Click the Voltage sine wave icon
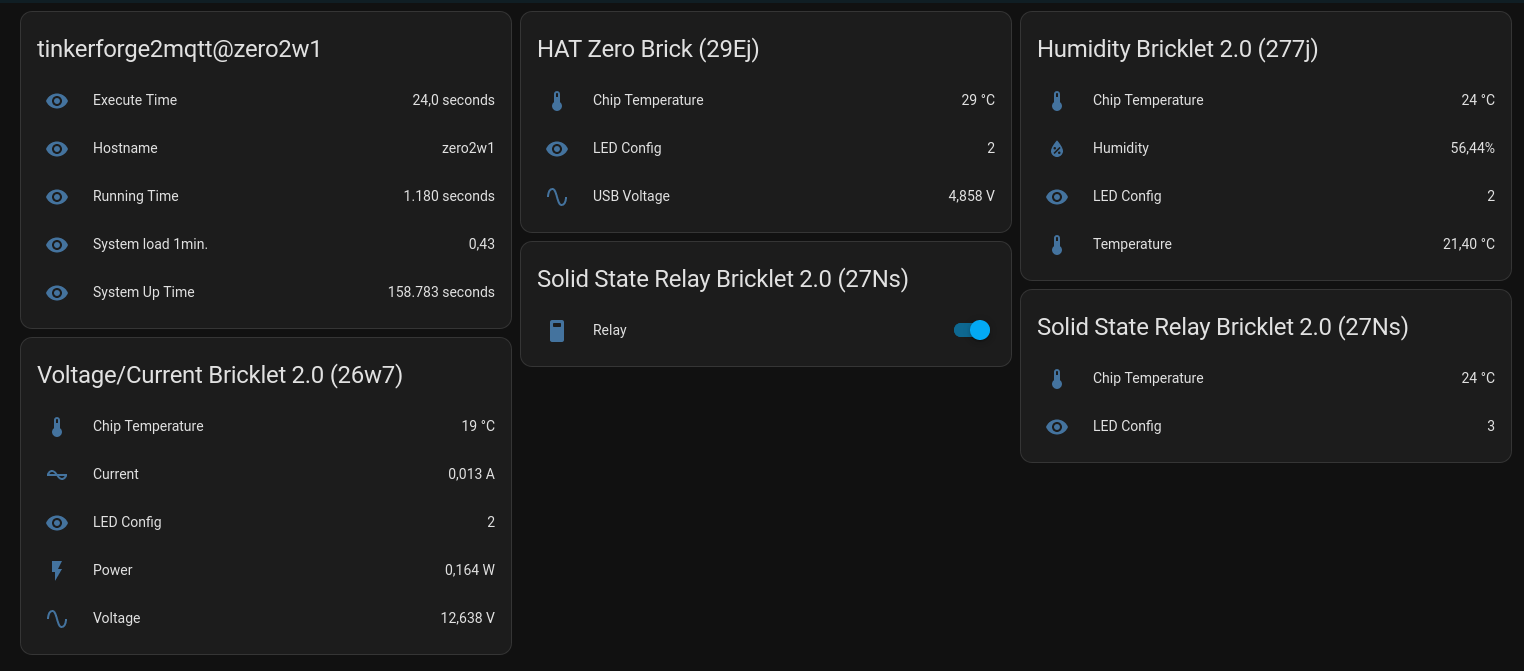 [57, 619]
